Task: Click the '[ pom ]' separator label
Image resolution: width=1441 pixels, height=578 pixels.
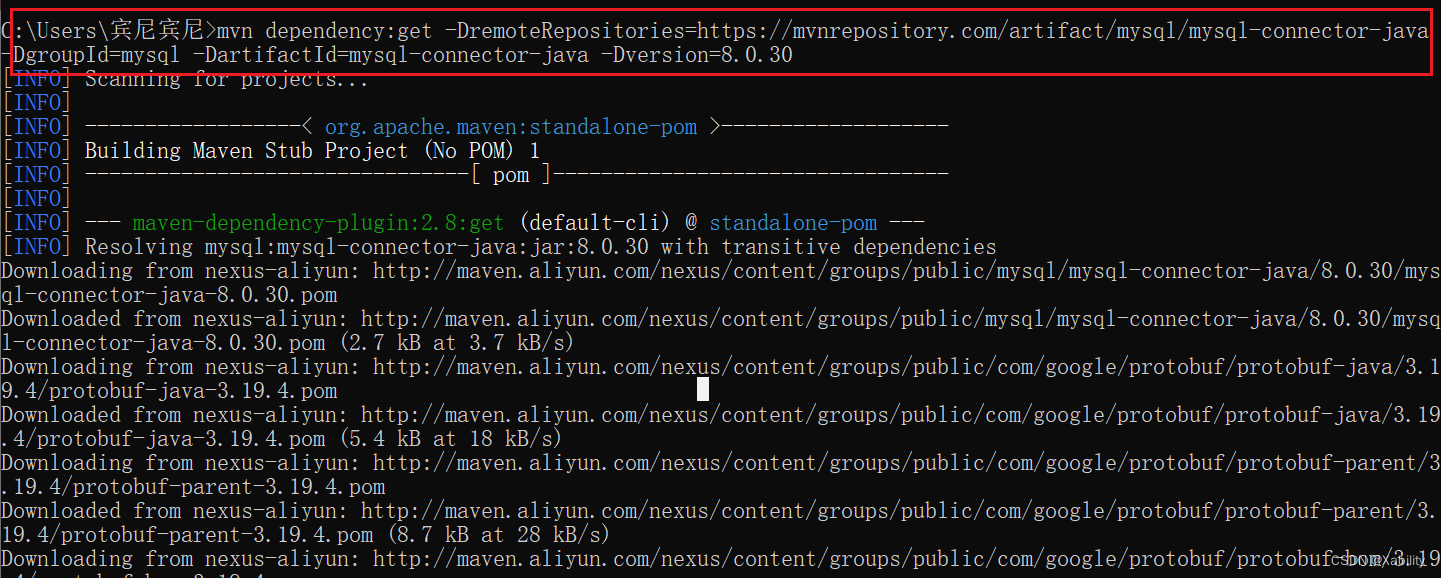Action: click(x=510, y=175)
